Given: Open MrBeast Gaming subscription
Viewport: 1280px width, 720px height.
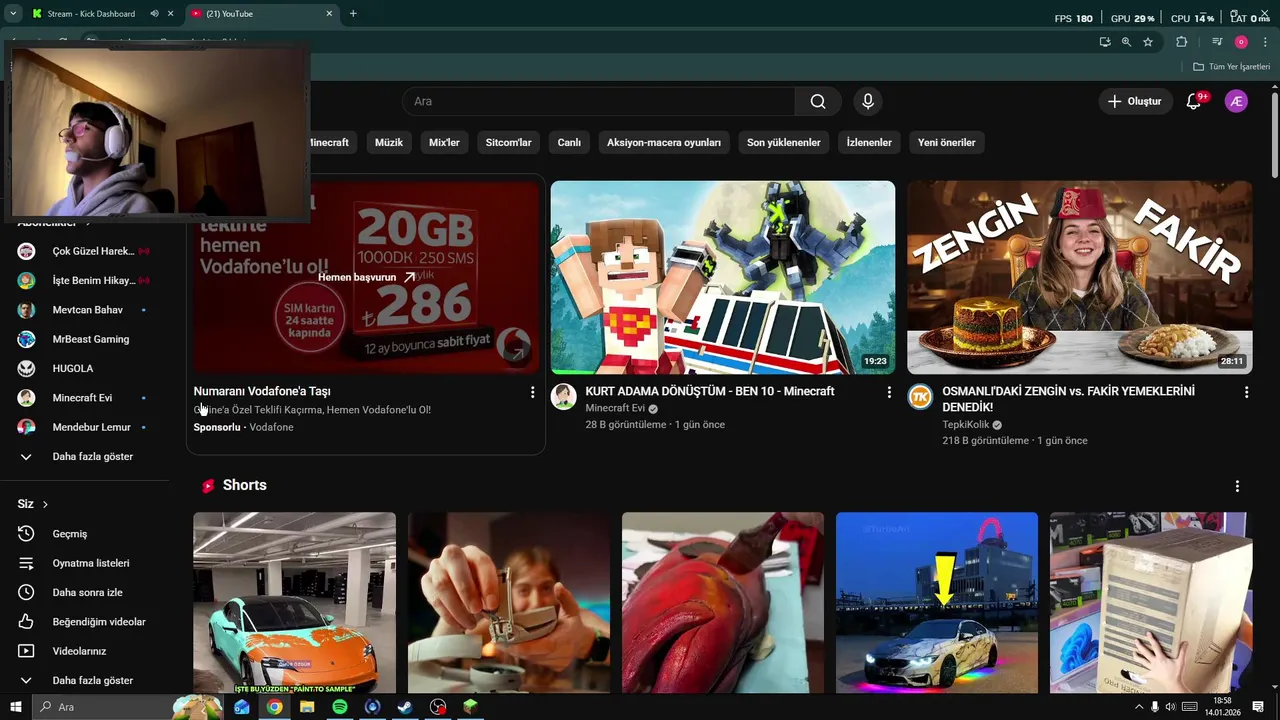Looking at the screenshot, I should (x=90, y=339).
